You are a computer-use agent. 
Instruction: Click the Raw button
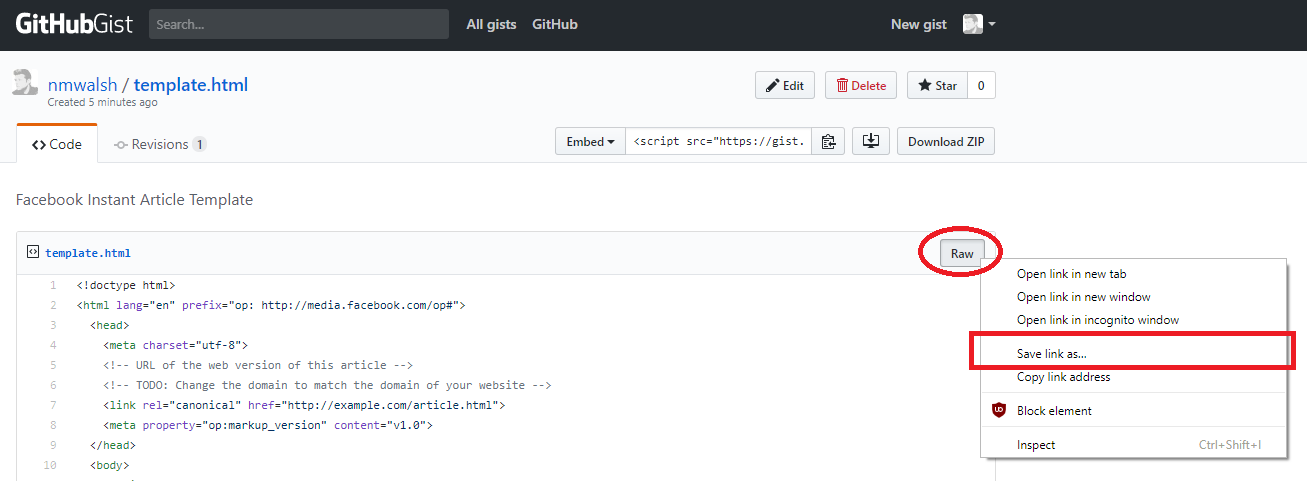962,253
